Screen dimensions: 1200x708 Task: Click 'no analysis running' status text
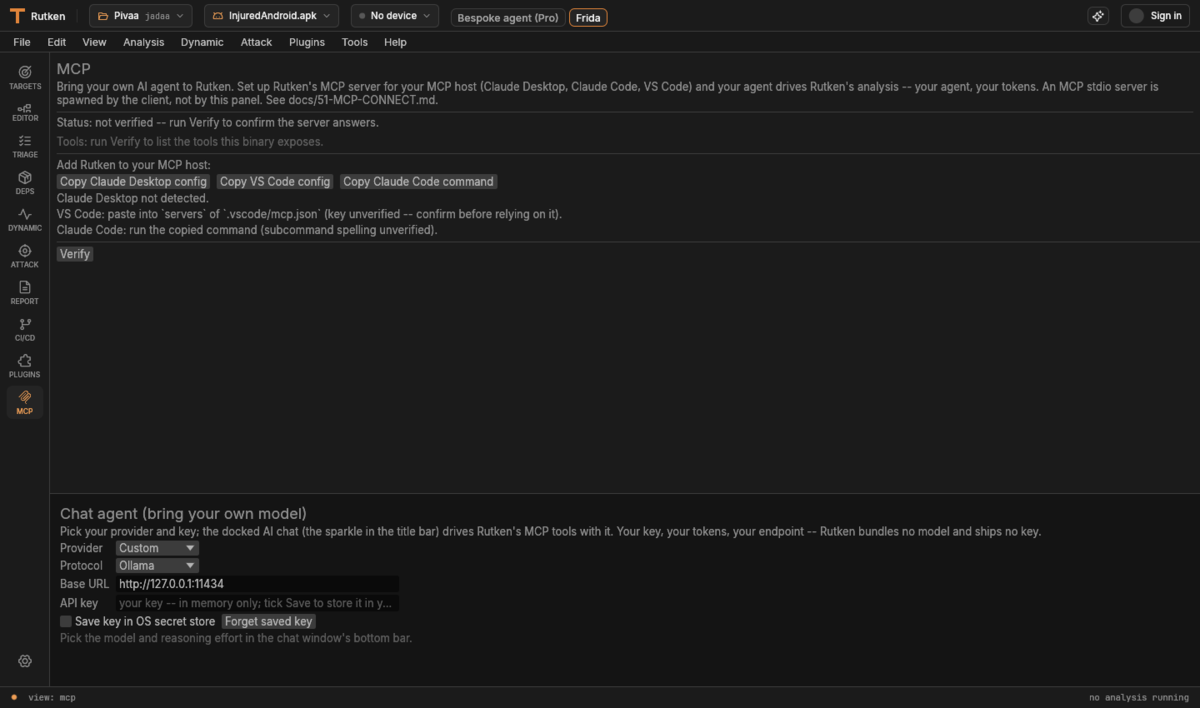[x=1138, y=697]
